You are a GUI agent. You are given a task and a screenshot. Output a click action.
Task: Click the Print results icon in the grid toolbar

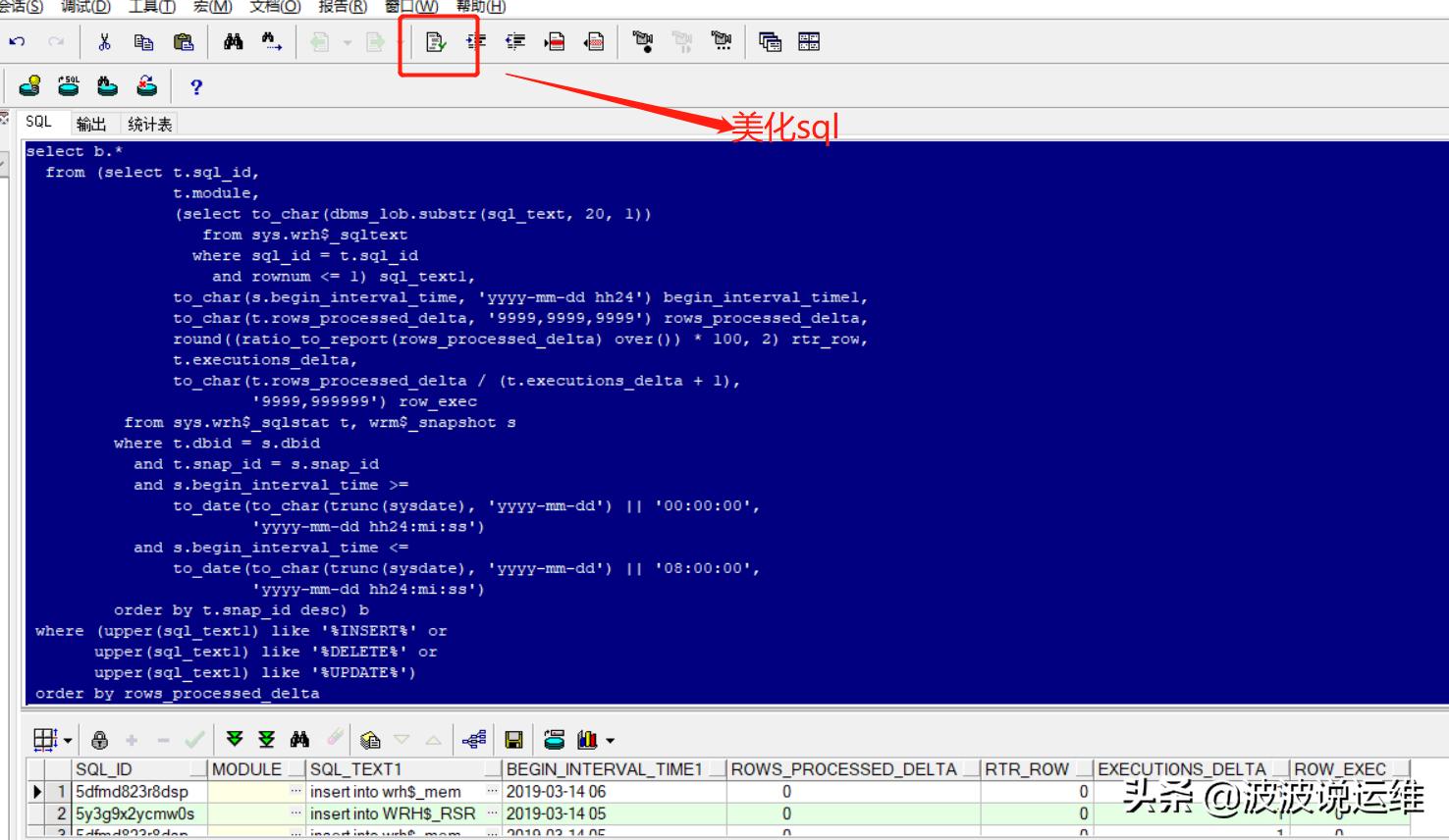click(x=554, y=742)
